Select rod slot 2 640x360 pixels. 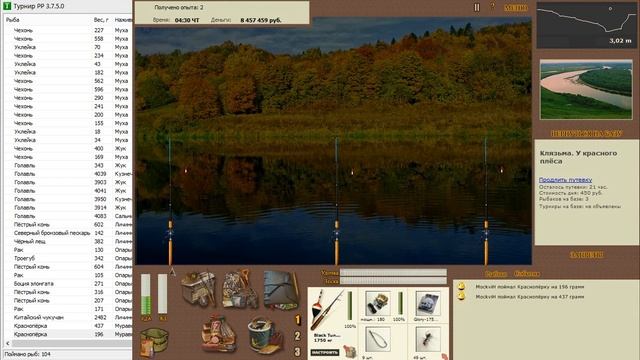point(298,336)
